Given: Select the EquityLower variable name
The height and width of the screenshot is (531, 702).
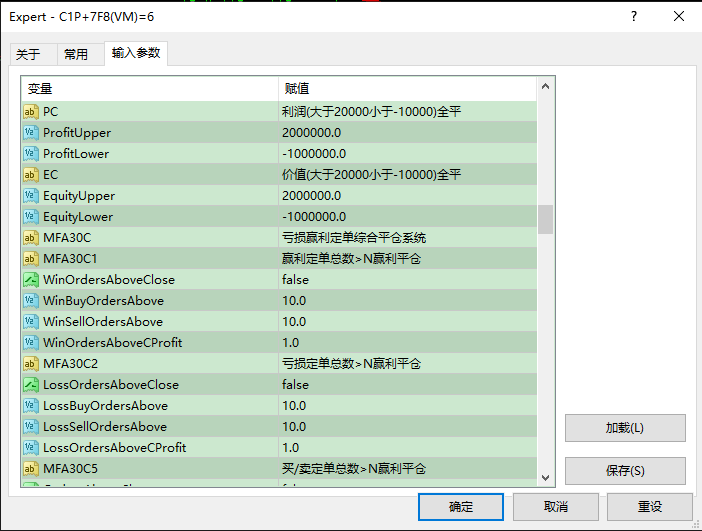Looking at the screenshot, I should tap(78, 217).
